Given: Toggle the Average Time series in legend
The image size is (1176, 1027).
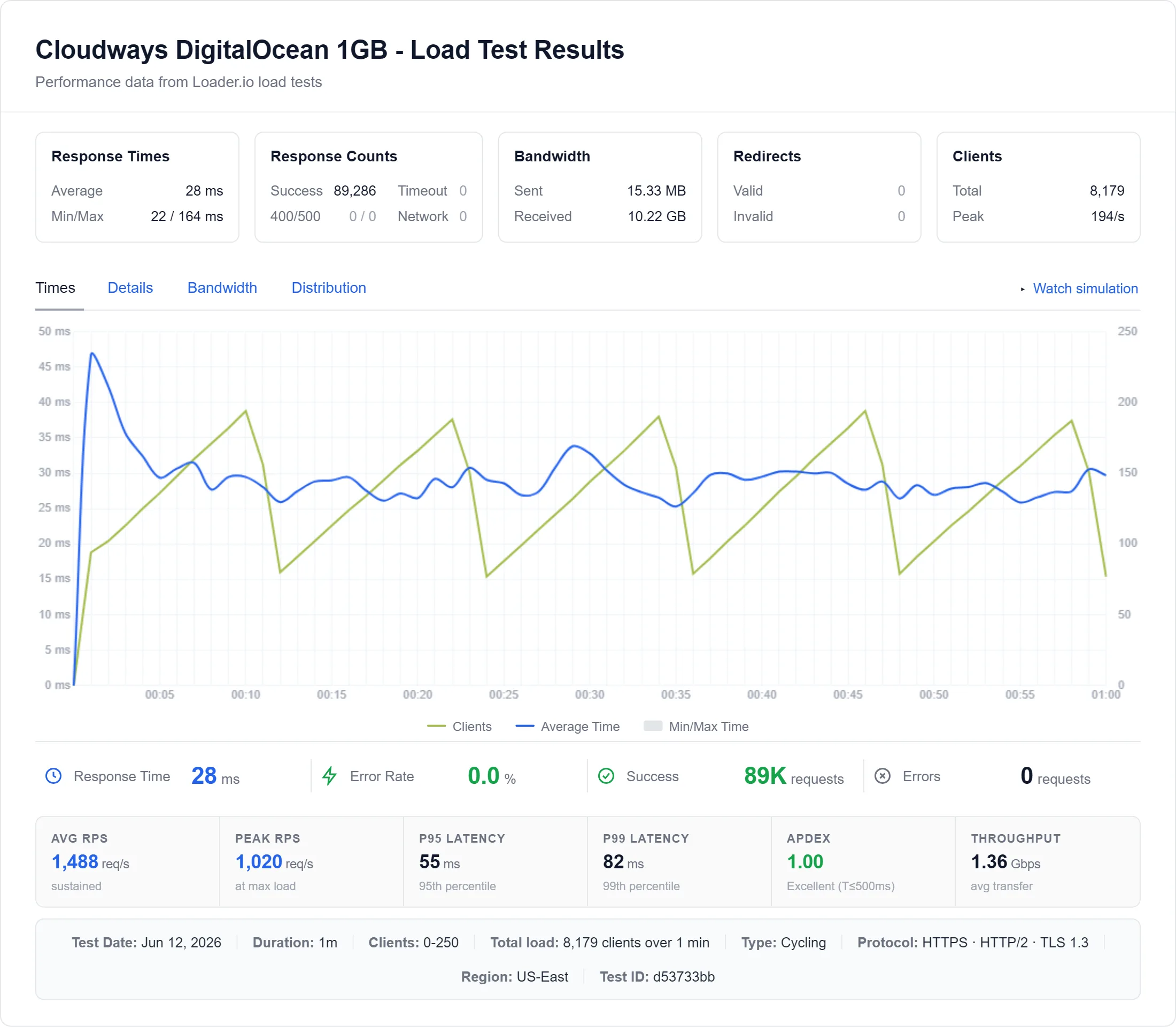Looking at the screenshot, I should [x=568, y=726].
